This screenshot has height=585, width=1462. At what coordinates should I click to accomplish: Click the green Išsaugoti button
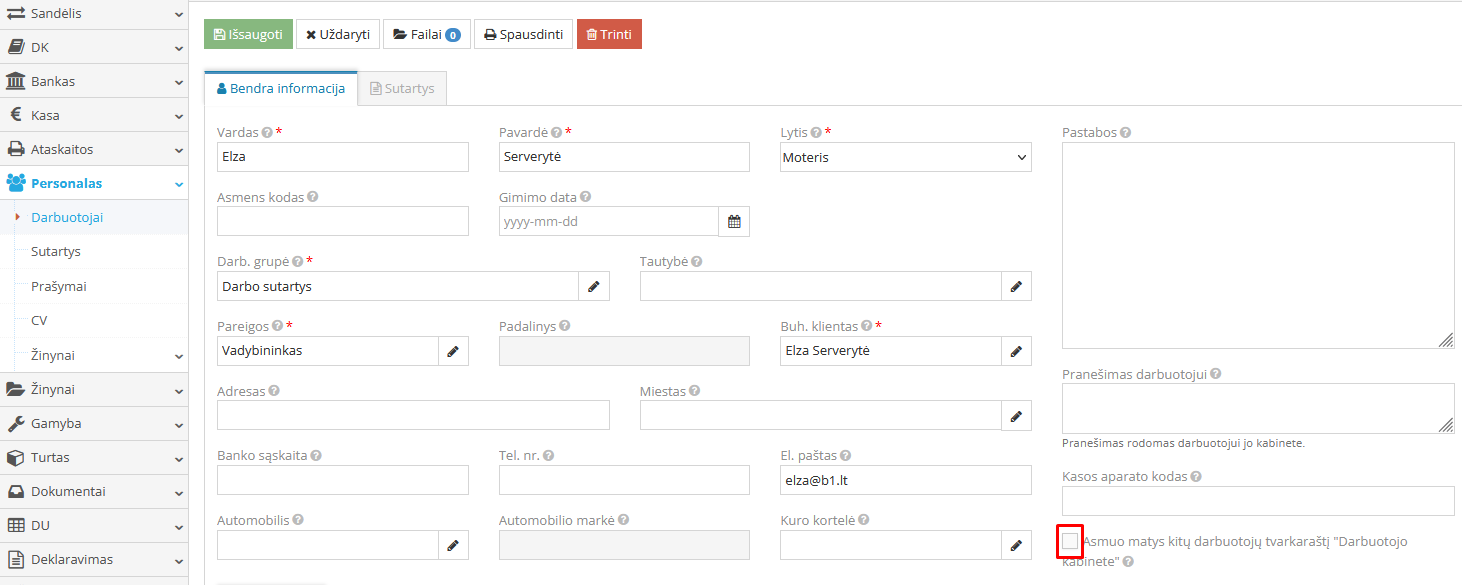(248, 34)
